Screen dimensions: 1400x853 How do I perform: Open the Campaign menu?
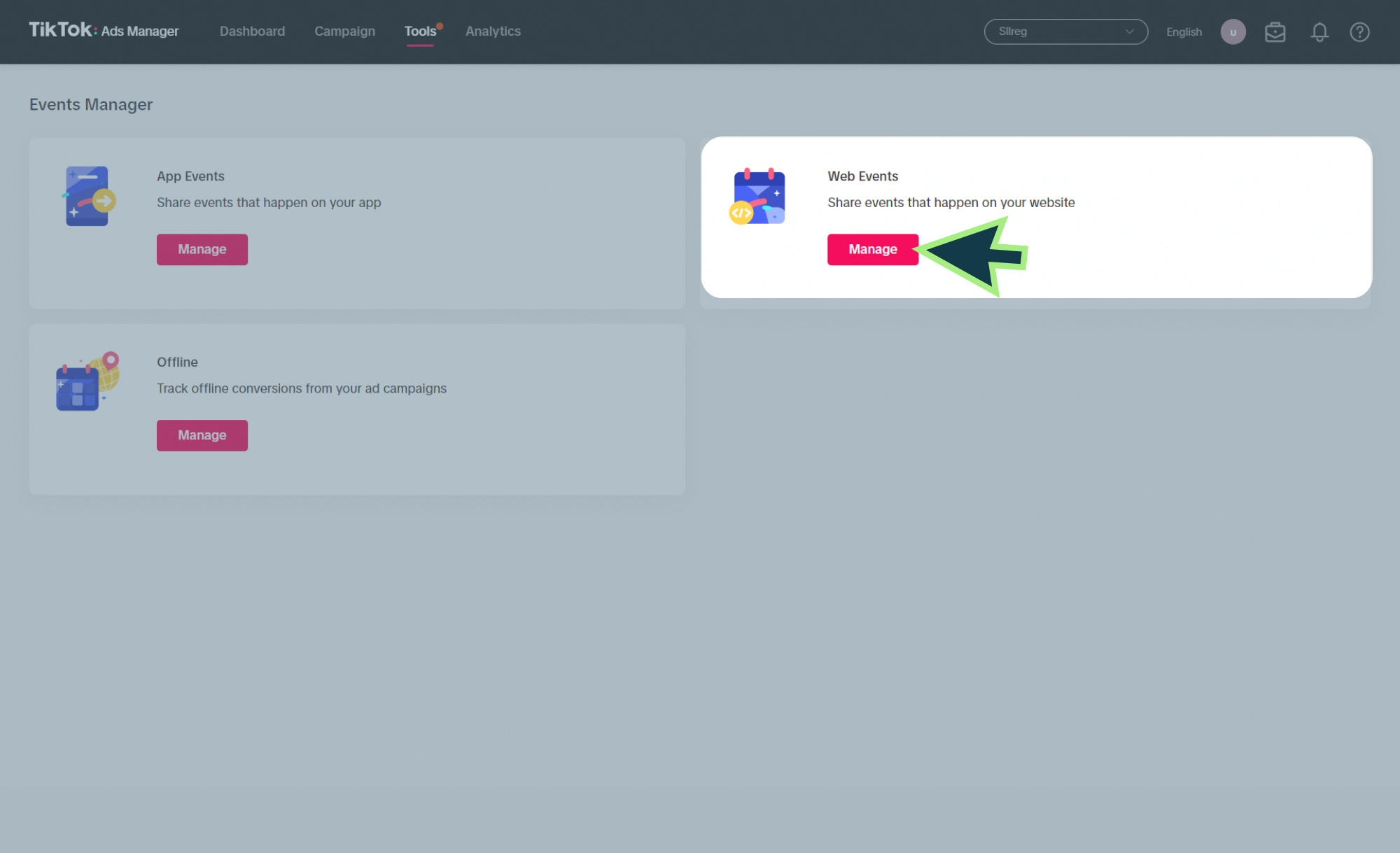pos(344,31)
